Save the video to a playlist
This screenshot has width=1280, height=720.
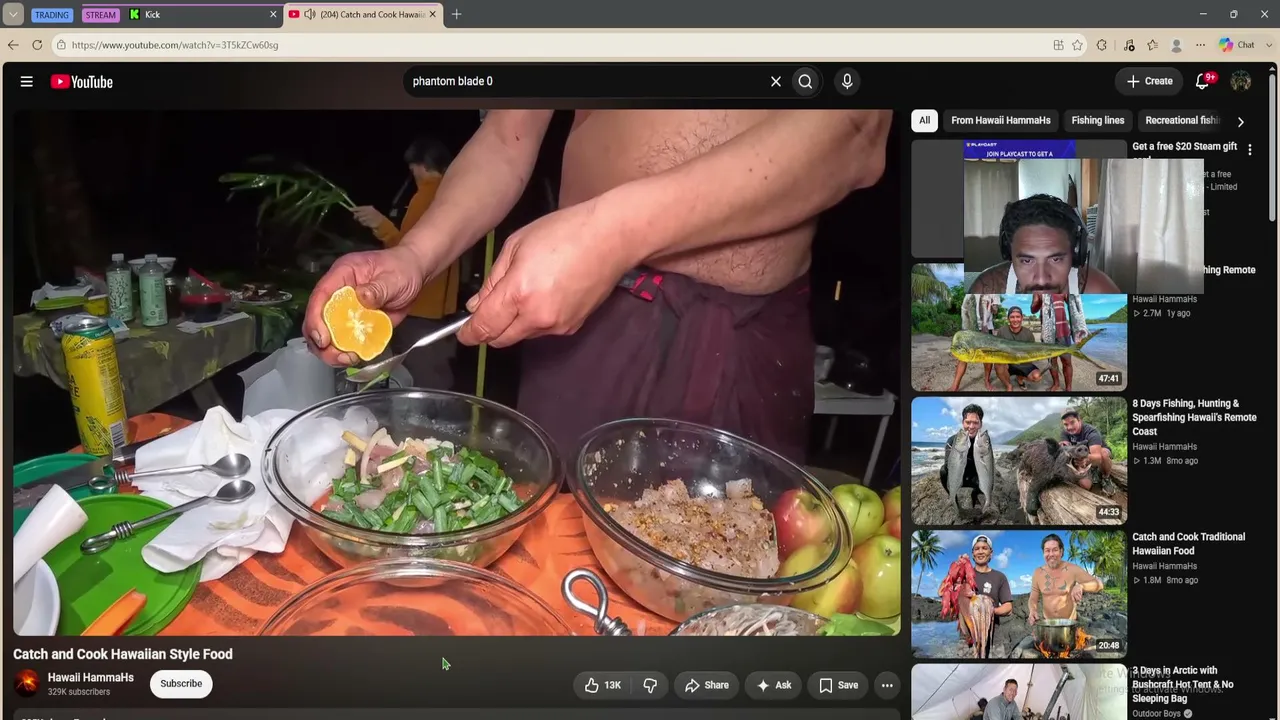click(x=838, y=685)
